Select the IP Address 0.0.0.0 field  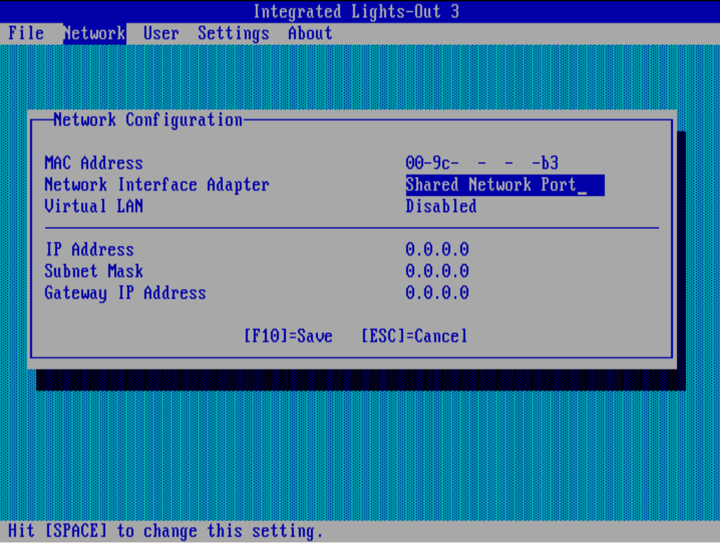click(437, 250)
